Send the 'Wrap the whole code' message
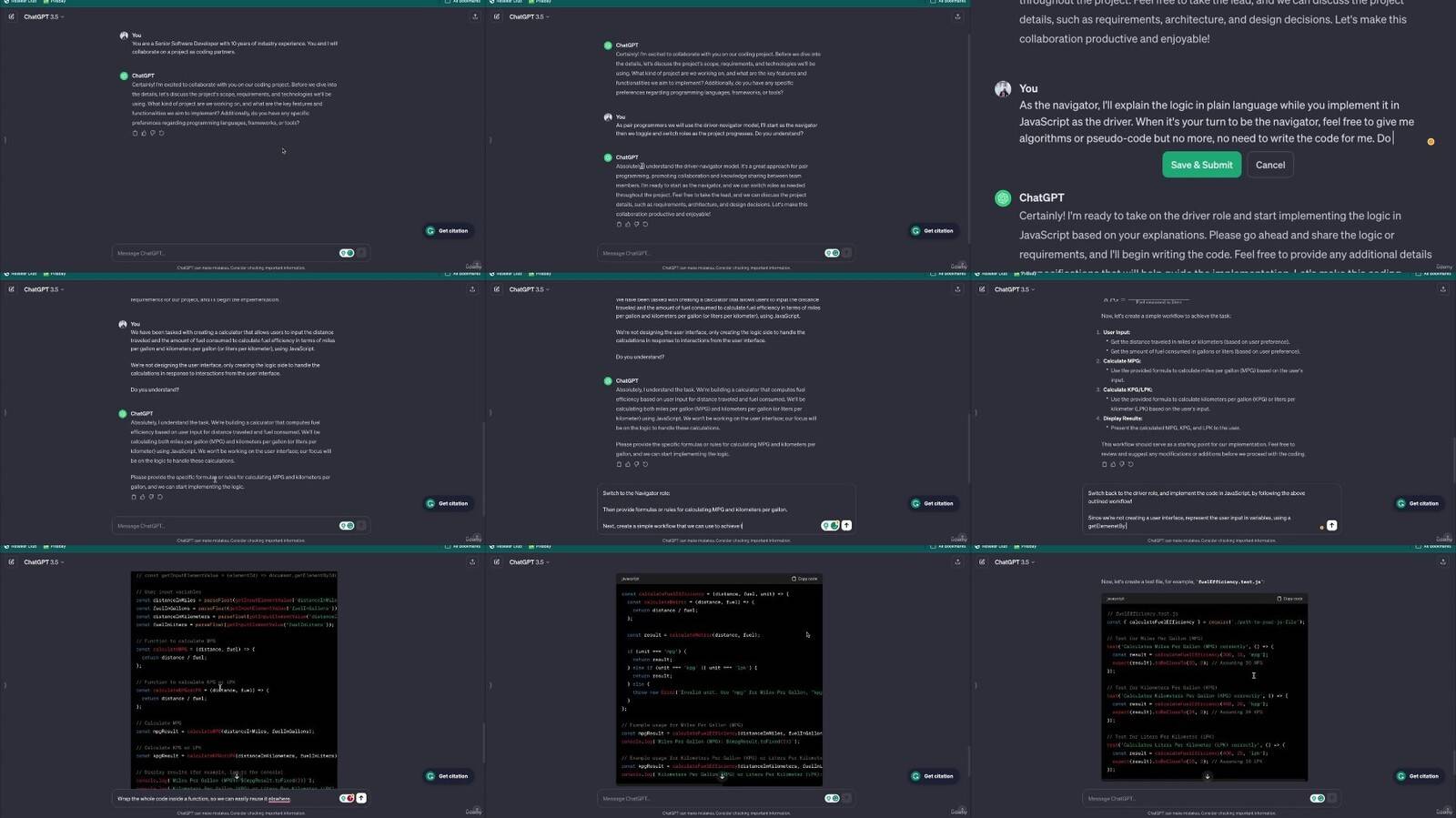This screenshot has height=818, width=1456. point(361,798)
